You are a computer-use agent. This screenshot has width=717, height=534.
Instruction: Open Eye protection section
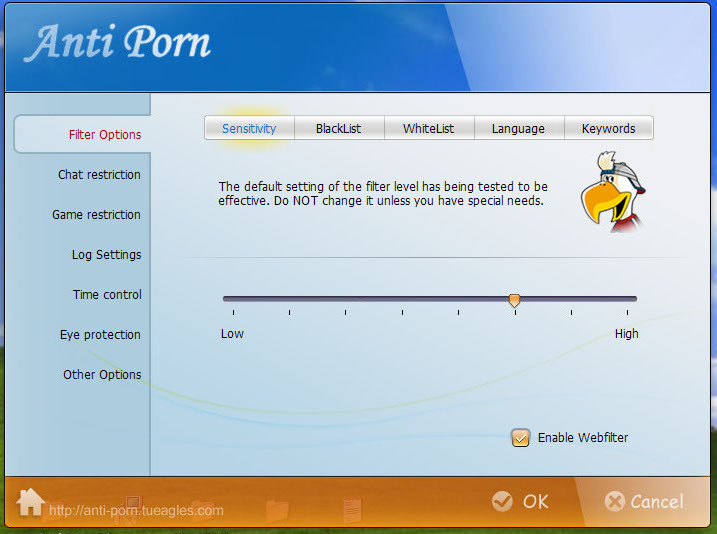click(100, 335)
